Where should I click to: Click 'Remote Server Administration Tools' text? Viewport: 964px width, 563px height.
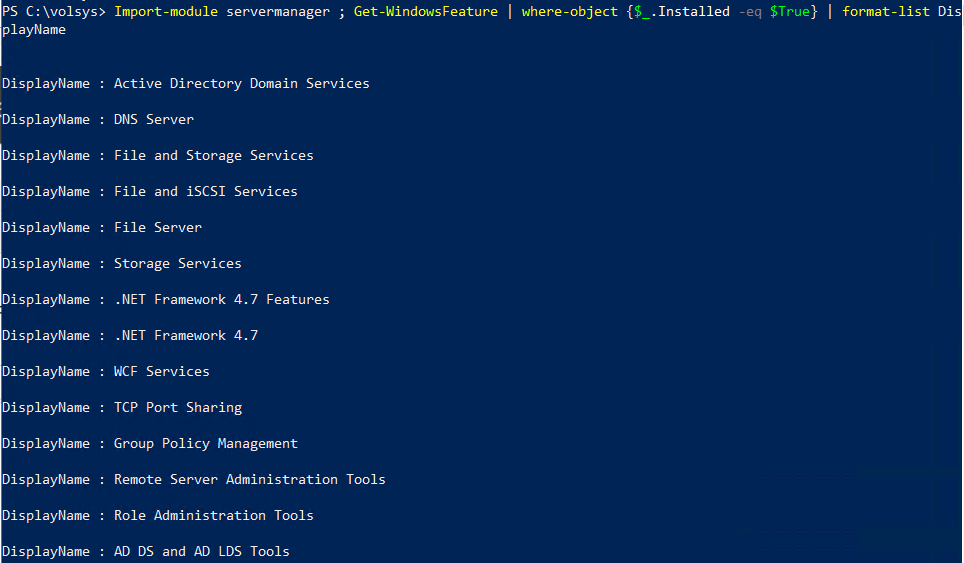(x=249, y=480)
